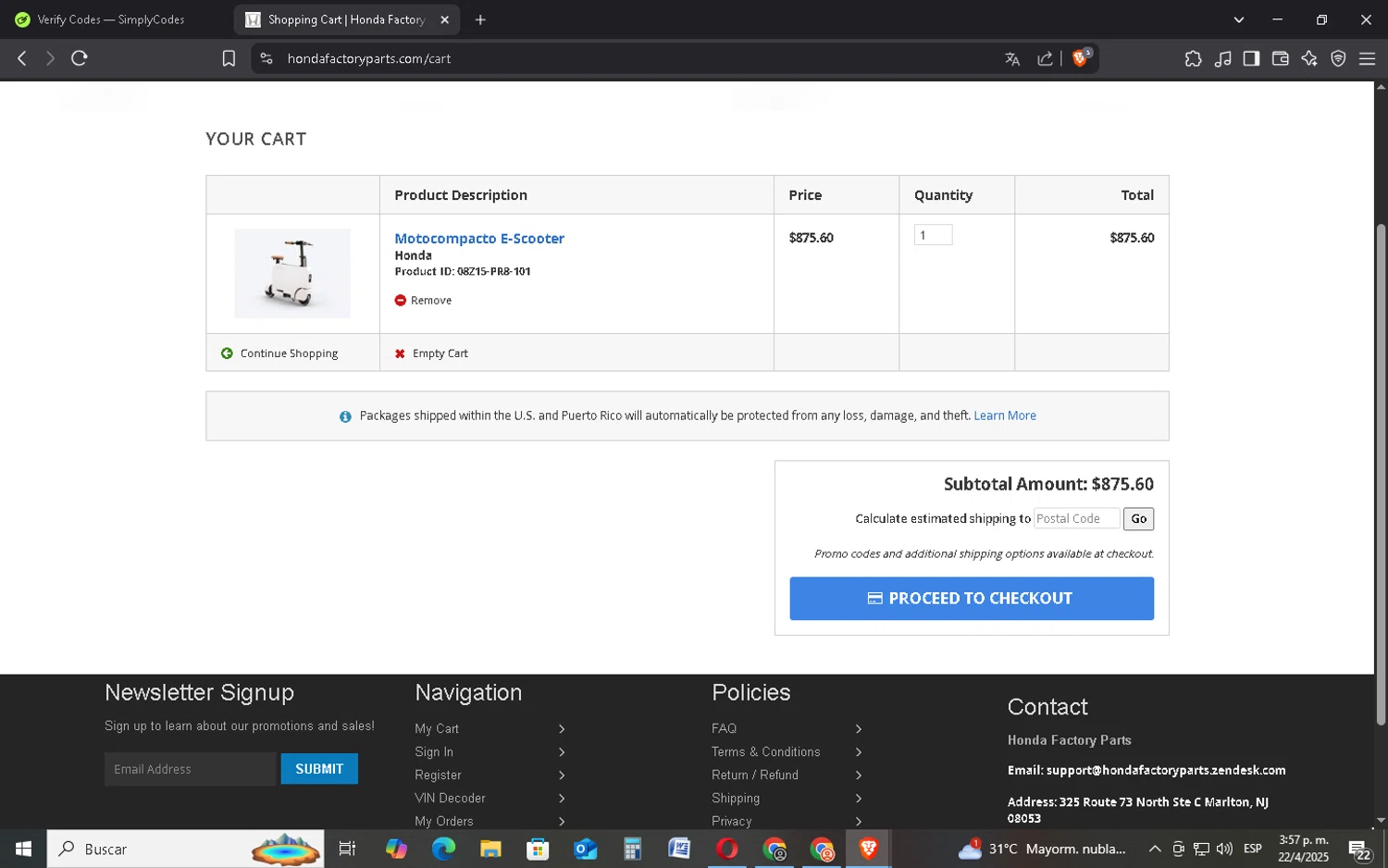Expand chevron next to FAQ
This screenshot has width=1388, height=868.
click(x=859, y=729)
